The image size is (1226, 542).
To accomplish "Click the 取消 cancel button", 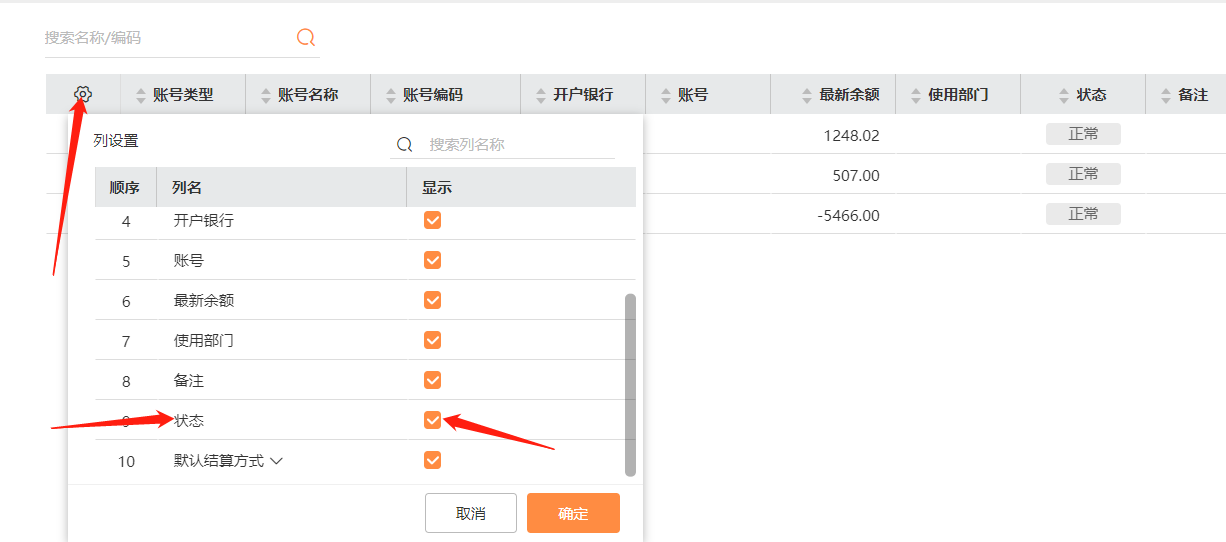I will click(470, 513).
